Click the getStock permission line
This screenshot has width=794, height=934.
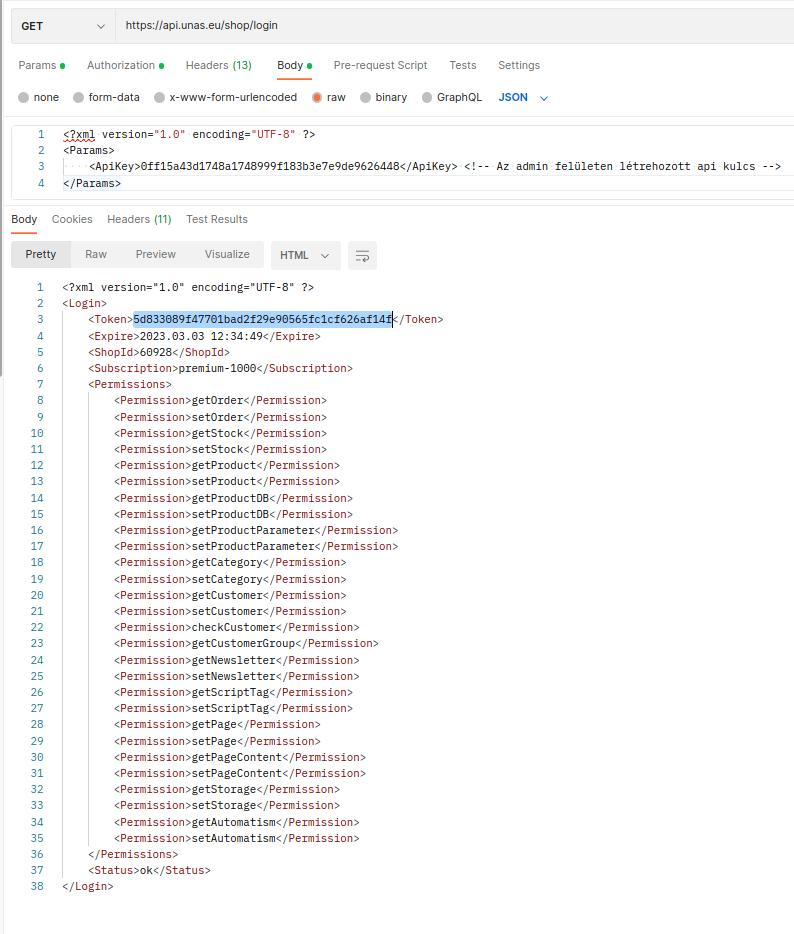pos(220,434)
